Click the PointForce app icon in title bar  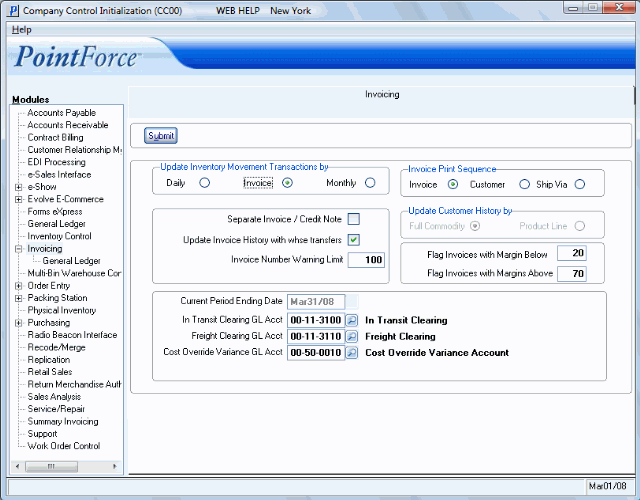(x=13, y=10)
